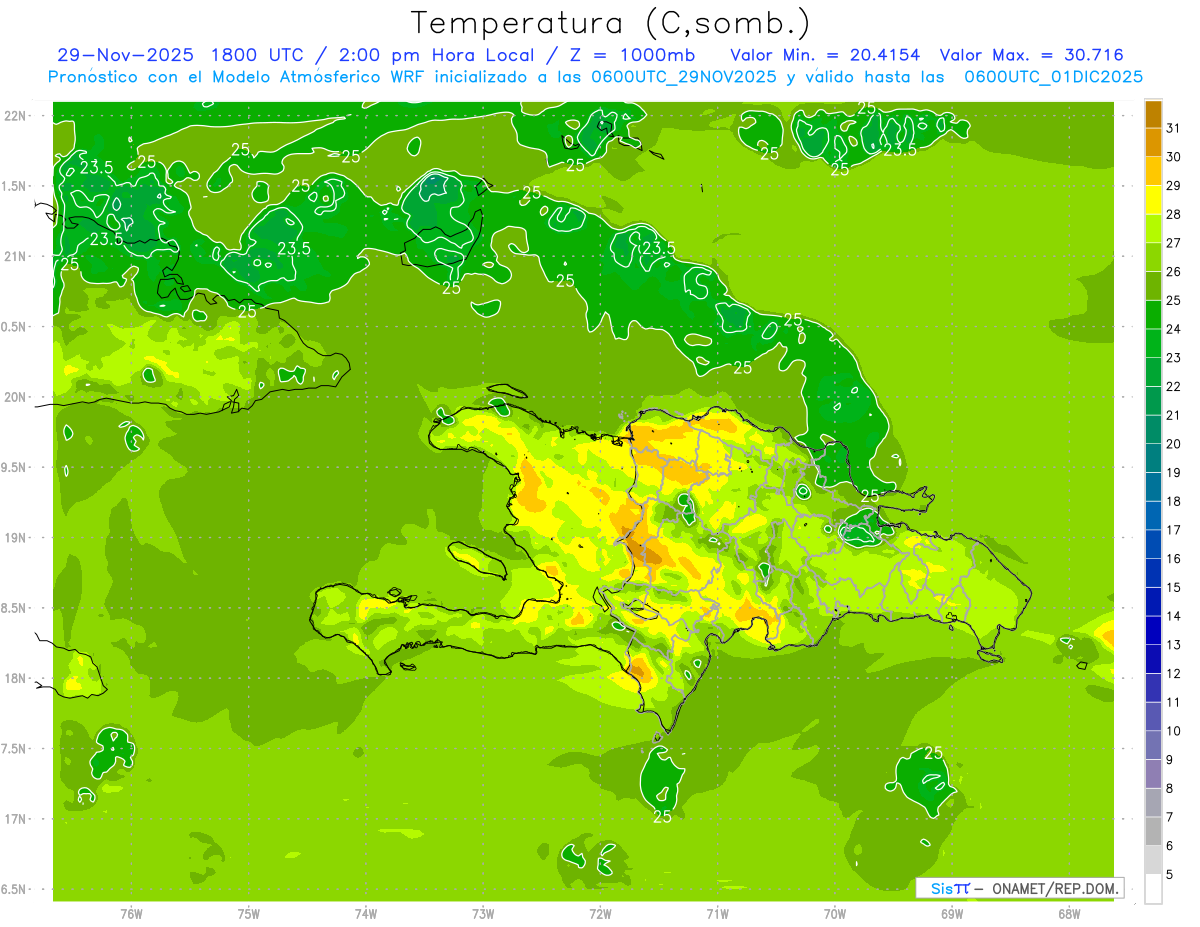Click the white swatch below 5
1200x927 pixels.
point(1153,890)
